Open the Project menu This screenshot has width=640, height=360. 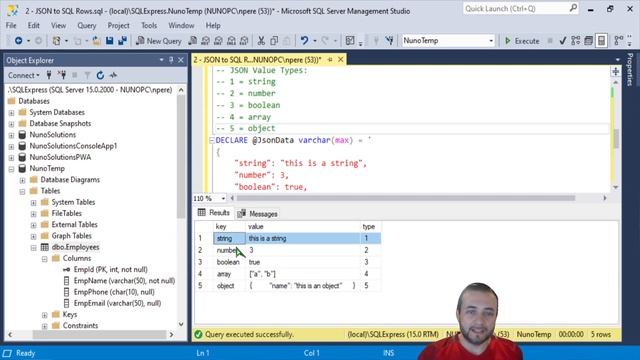click(x=118, y=25)
